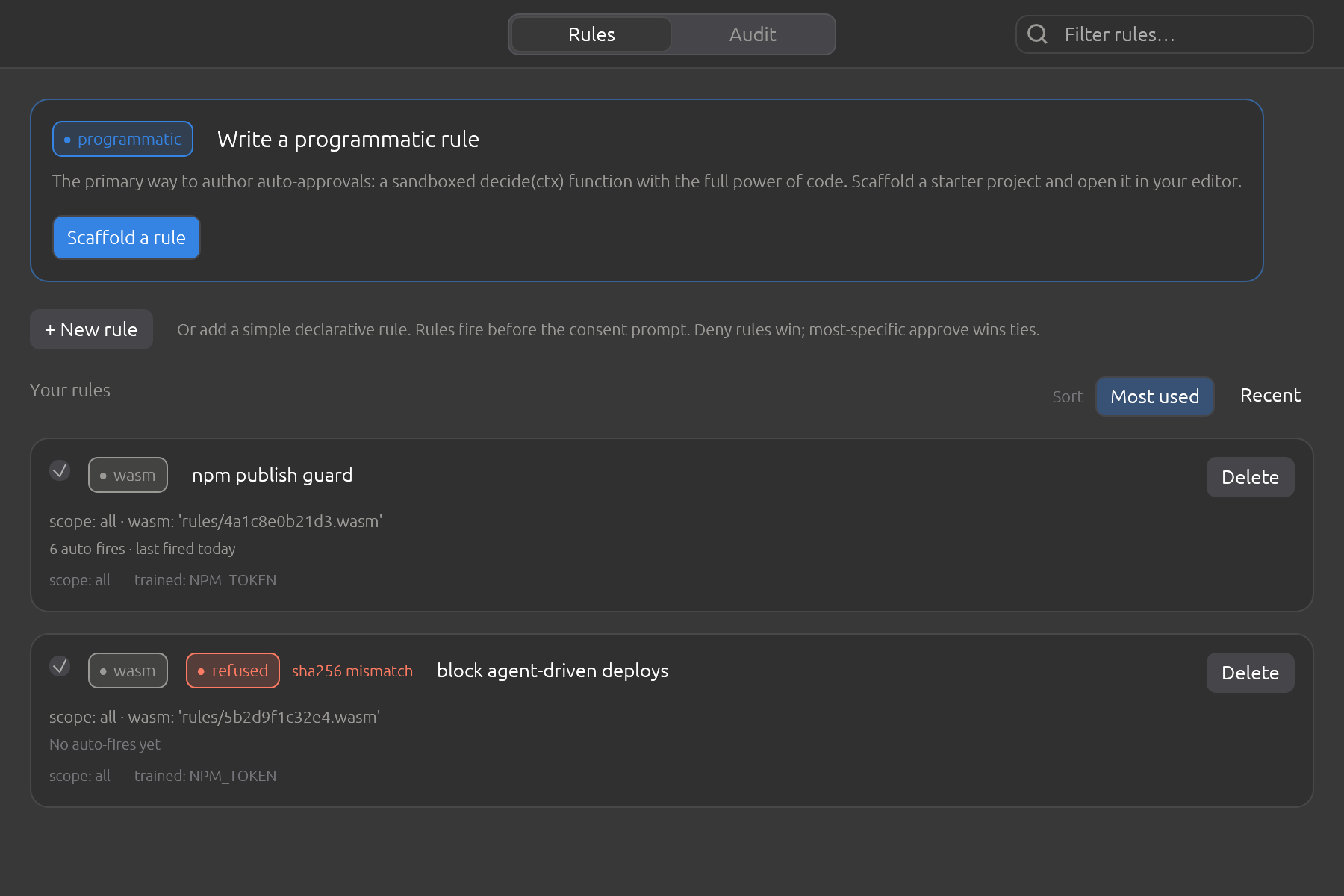Click 'trained: NPM_TOKEN' under block agent-driven deploys
Image resolution: width=1344 pixels, height=896 pixels.
coord(205,776)
